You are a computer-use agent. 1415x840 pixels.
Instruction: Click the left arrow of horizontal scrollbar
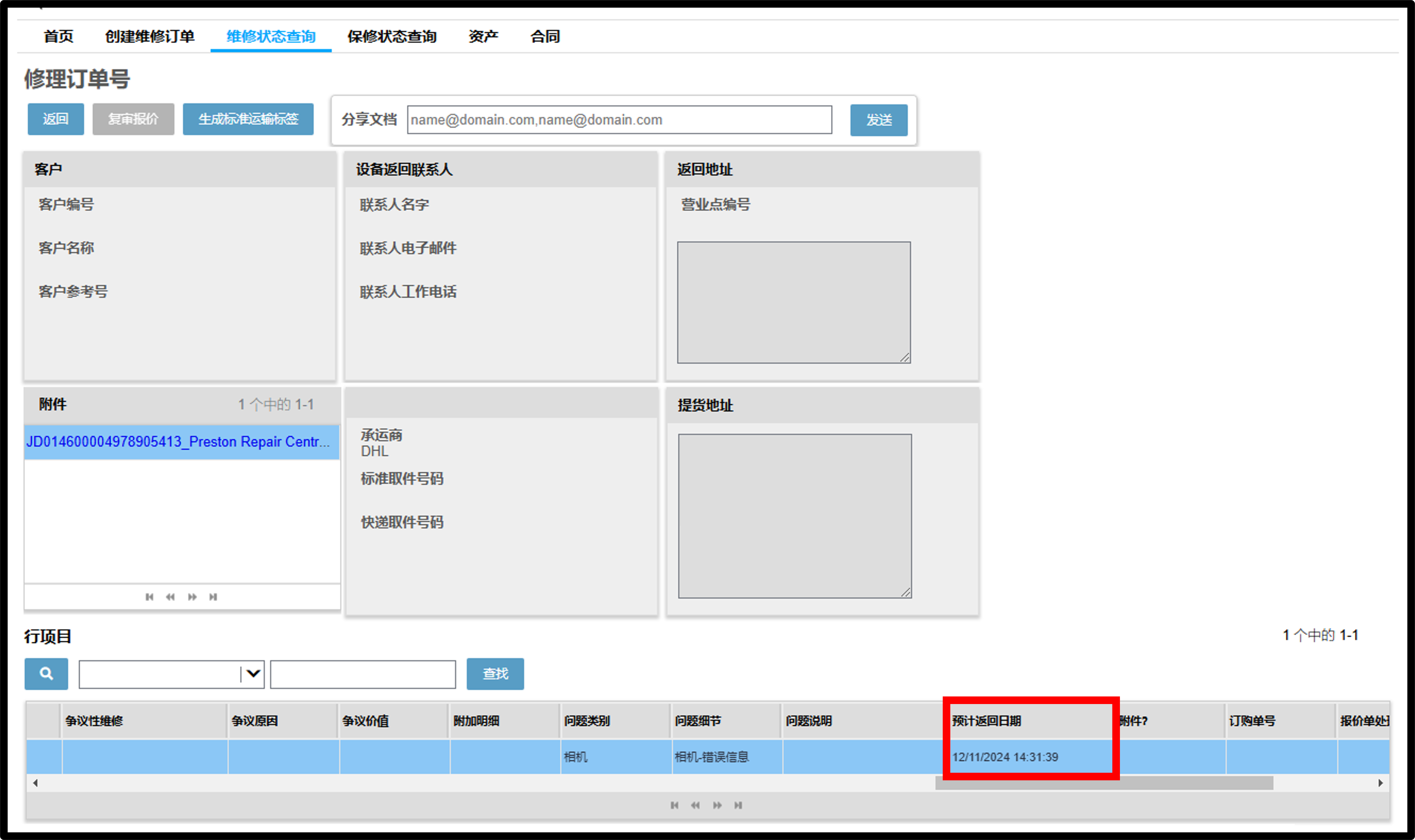(x=35, y=783)
